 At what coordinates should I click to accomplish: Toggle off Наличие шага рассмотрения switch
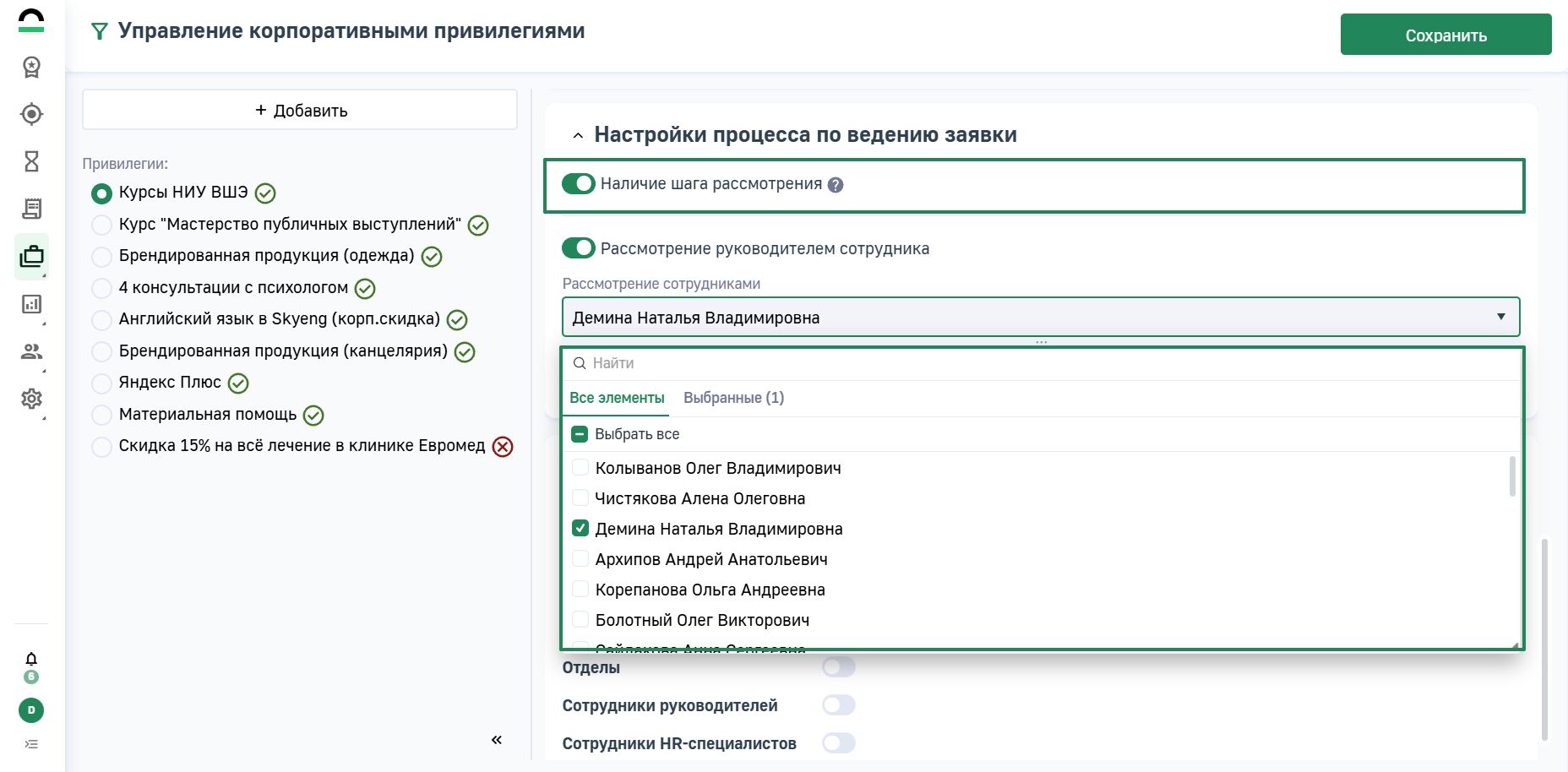click(579, 184)
